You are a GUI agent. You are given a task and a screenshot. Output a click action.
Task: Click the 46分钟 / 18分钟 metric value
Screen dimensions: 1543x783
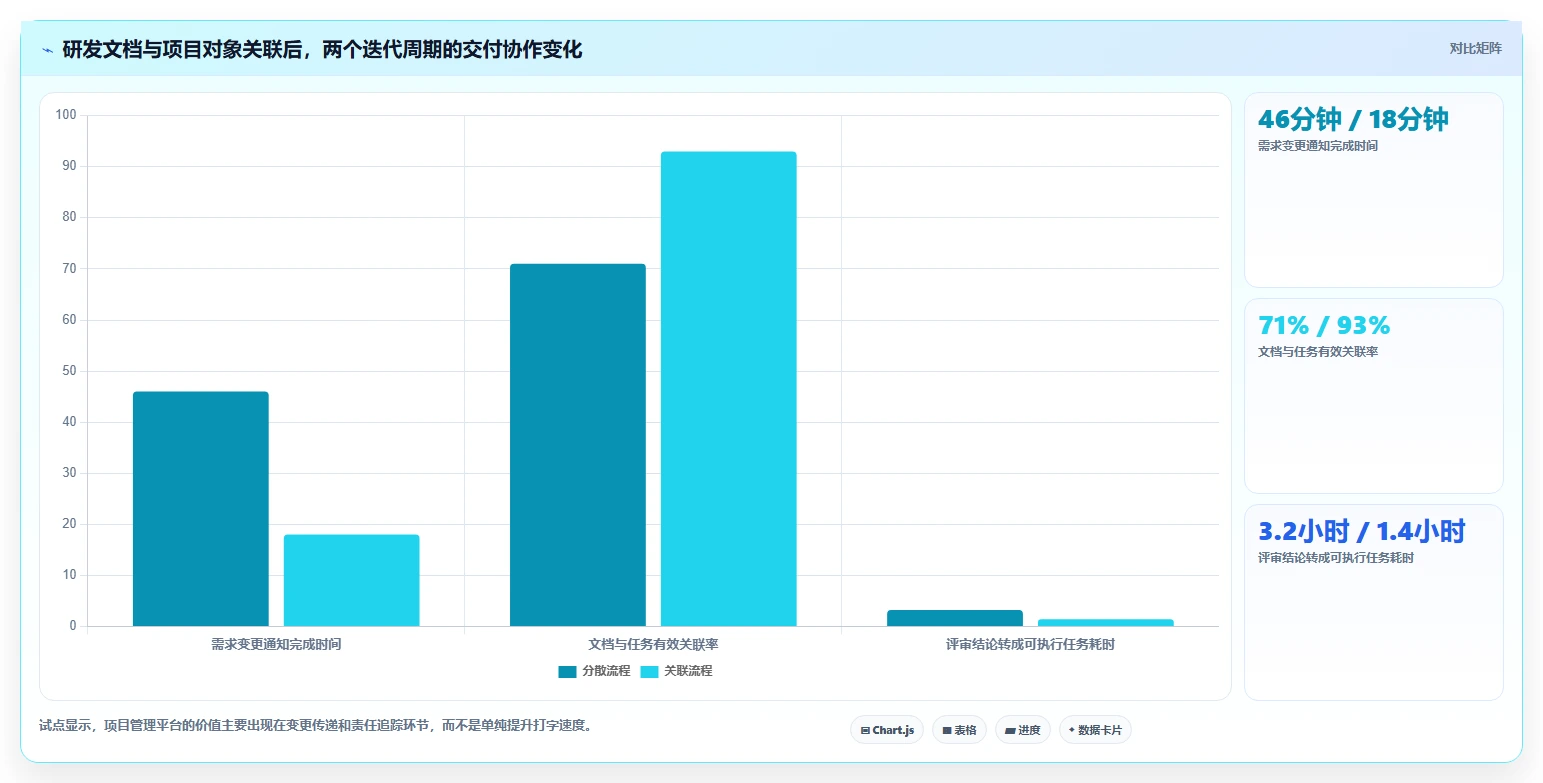tap(1353, 119)
